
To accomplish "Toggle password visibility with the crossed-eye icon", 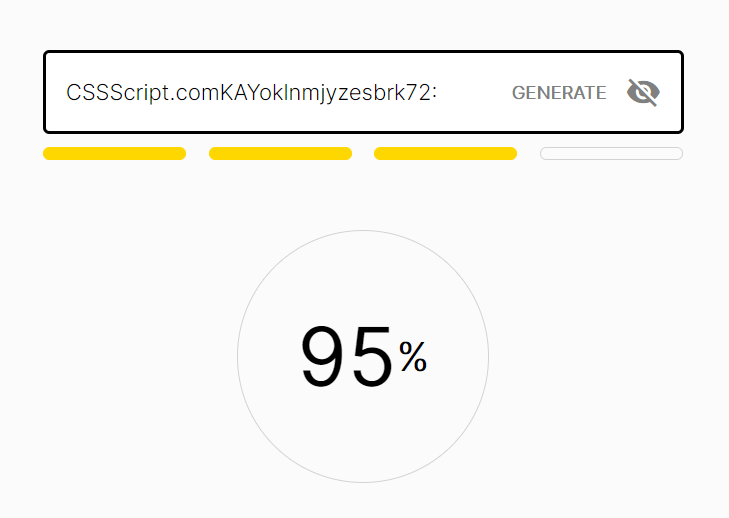I will (x=642, y=93).
